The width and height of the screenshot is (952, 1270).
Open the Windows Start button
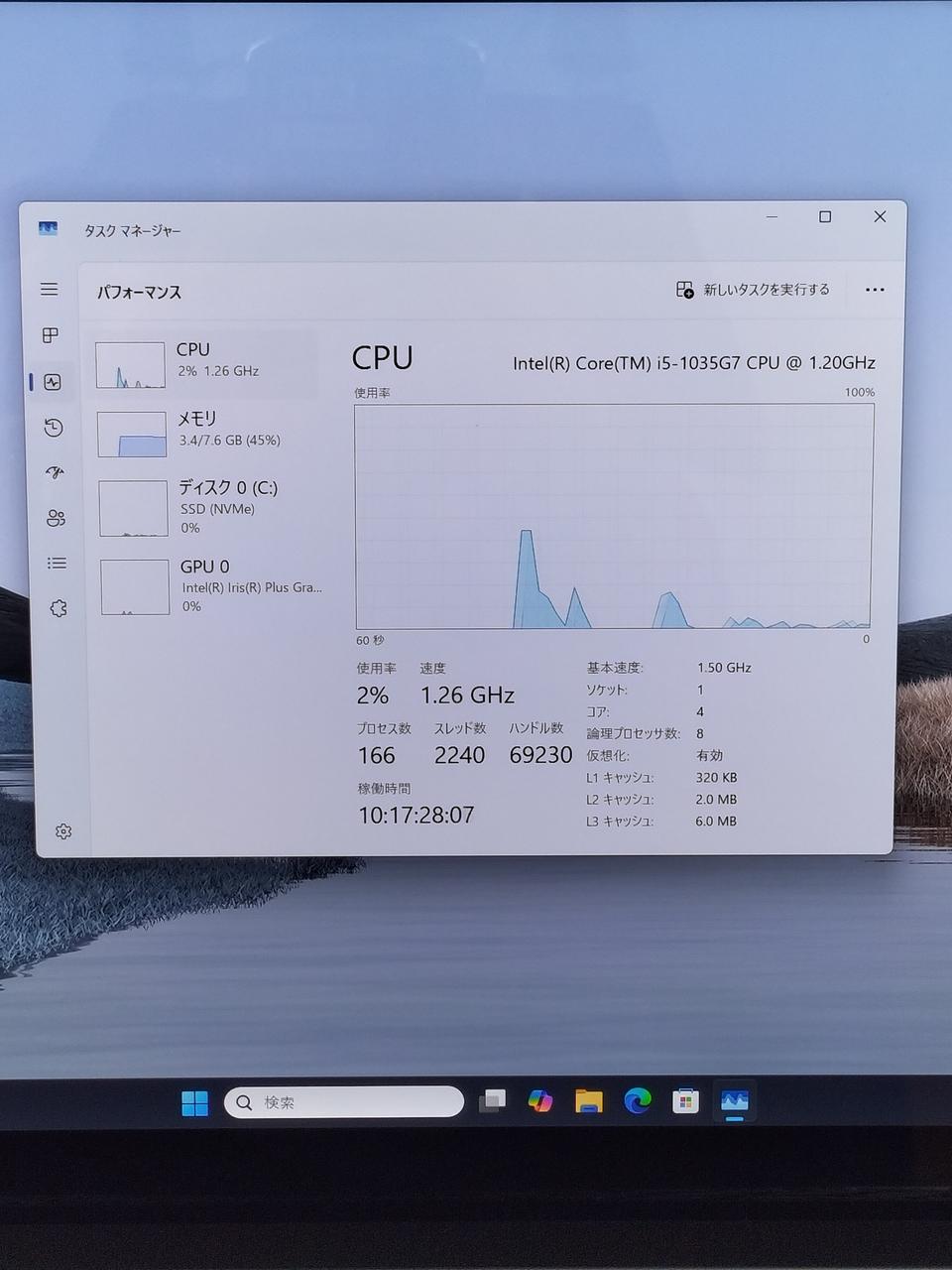tap(195, 1102)
